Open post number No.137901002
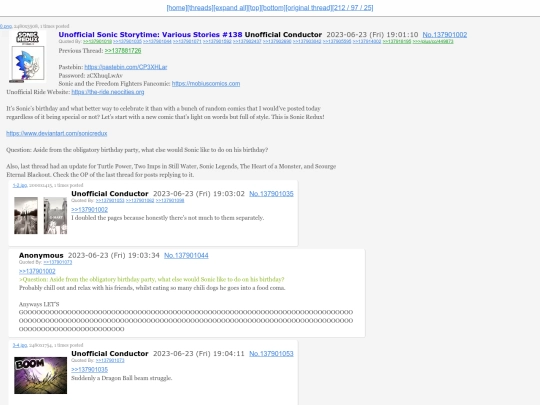The image size is (540, 405). [x=445, y=35]
